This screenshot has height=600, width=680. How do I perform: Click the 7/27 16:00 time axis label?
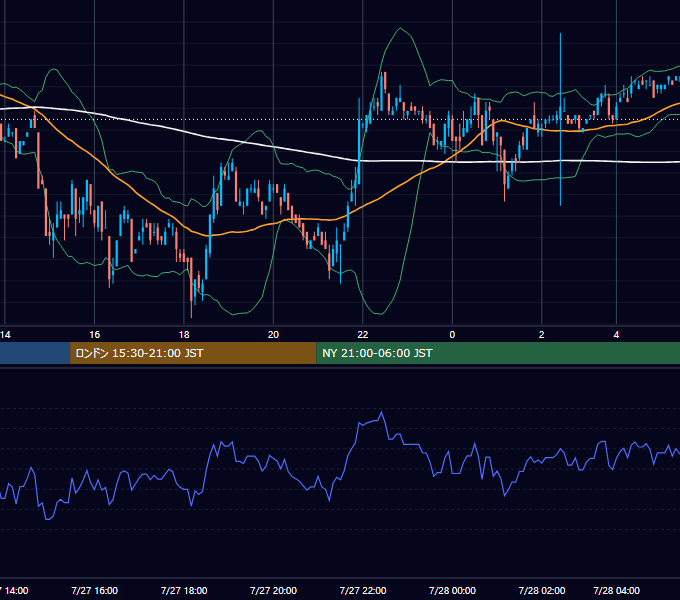(x=95, y=590)
